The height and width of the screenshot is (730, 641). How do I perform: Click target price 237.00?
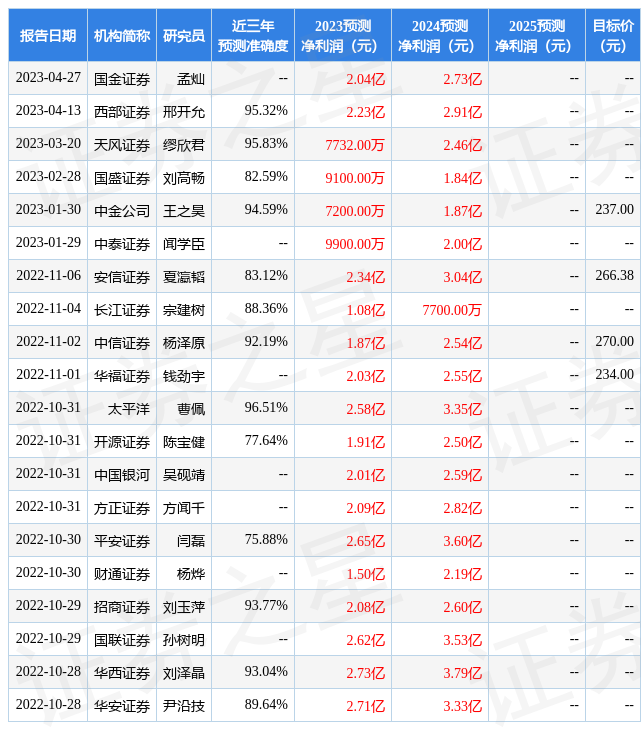coord(614,210)
